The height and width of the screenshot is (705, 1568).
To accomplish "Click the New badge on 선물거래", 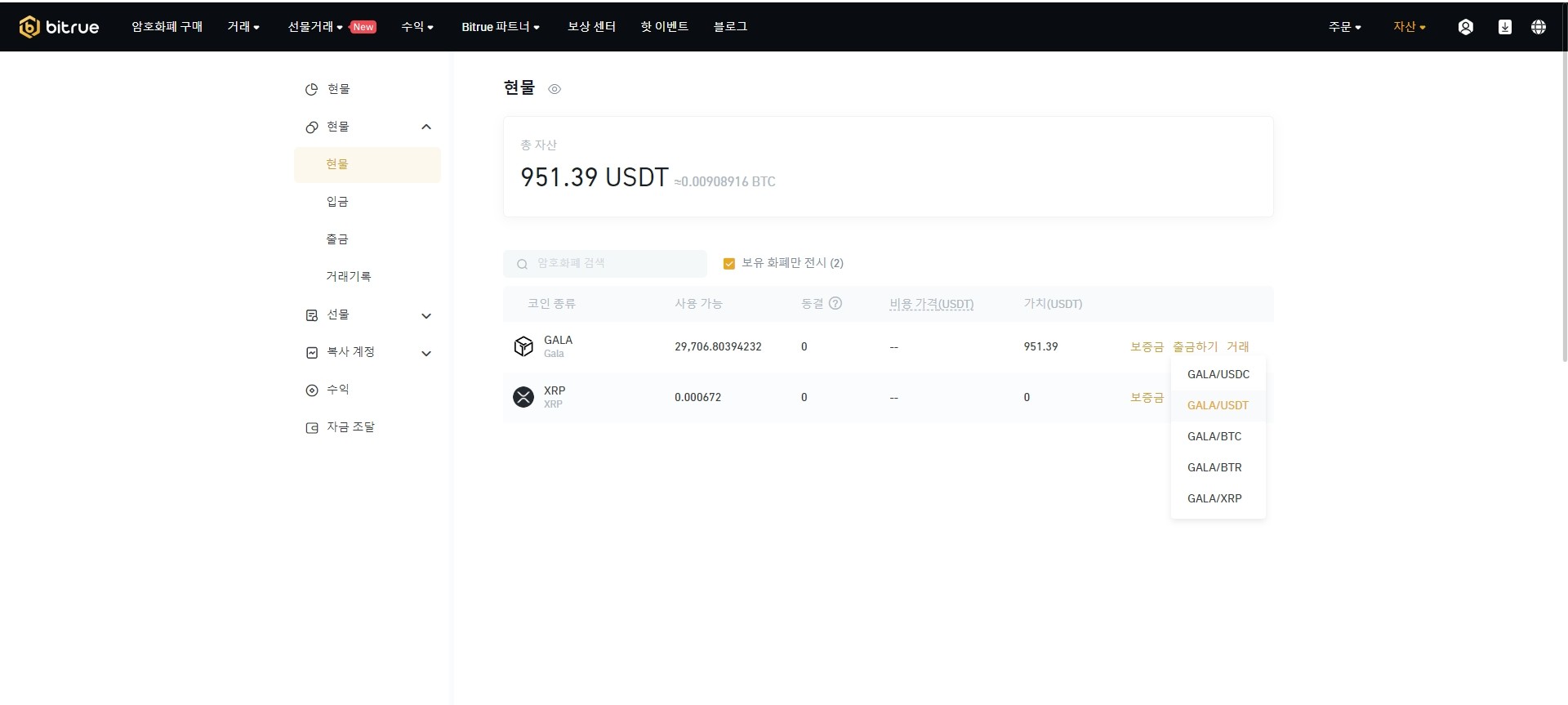I will pyautogui.click(x=363, y=27).
